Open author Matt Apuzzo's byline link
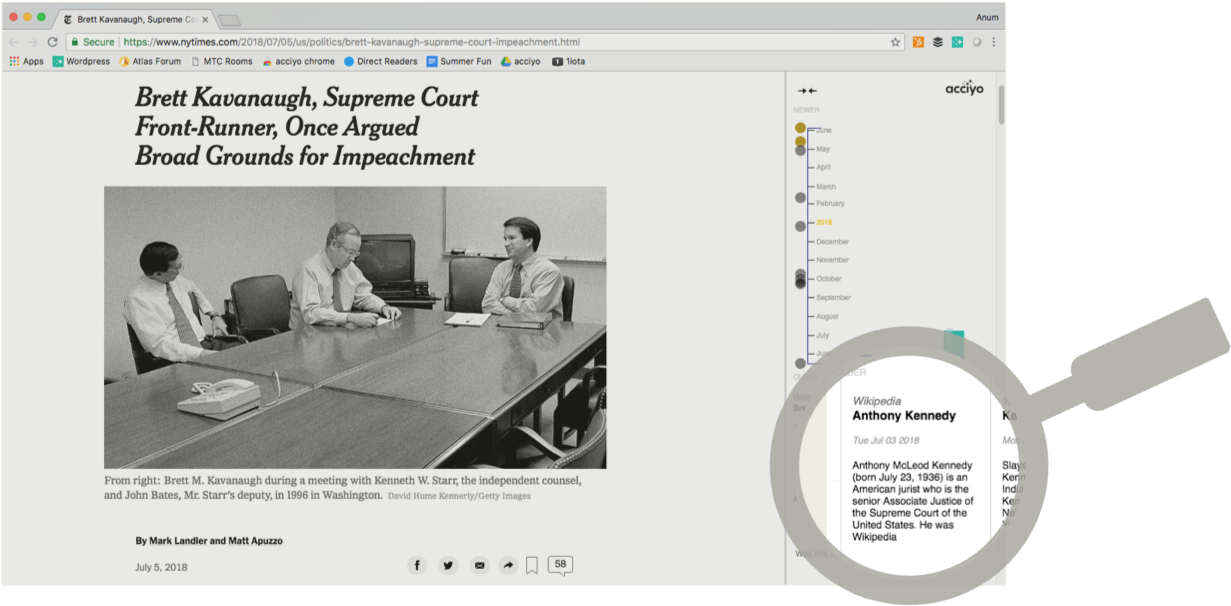Viewport: 1231px width, 606px height. [x=254, y=541]
